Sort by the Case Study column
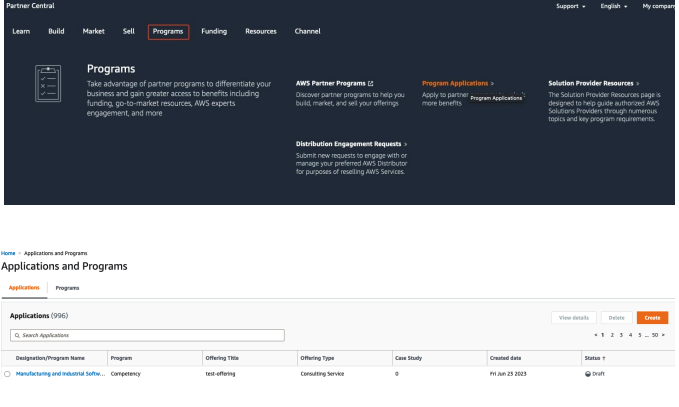The image size is (679, 407). pos(408,358)
